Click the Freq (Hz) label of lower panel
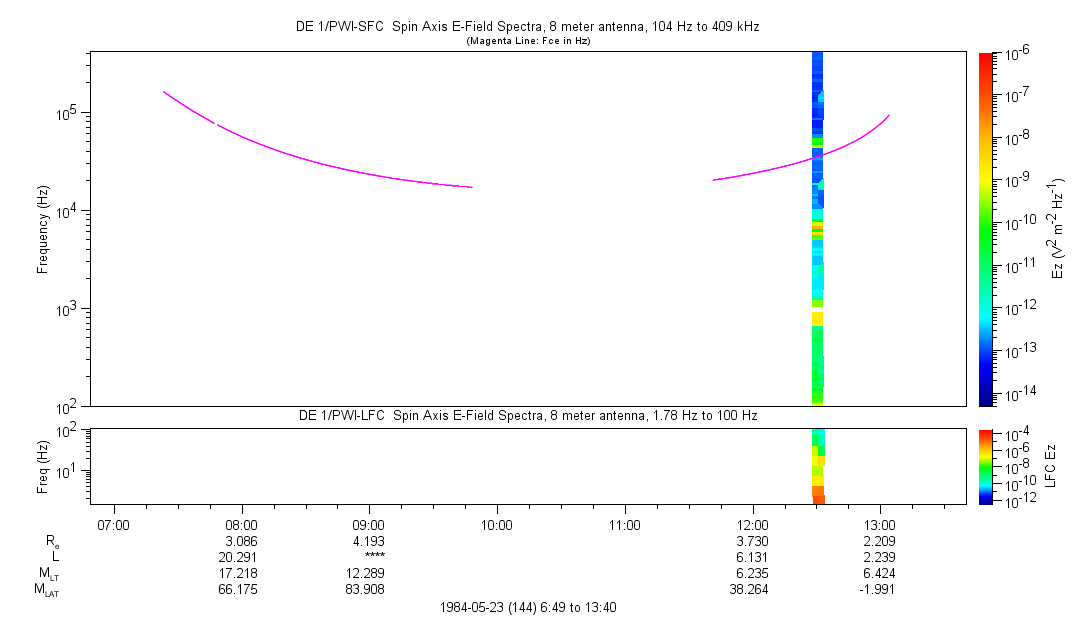 pyautogui.click(x=43, y=465)
